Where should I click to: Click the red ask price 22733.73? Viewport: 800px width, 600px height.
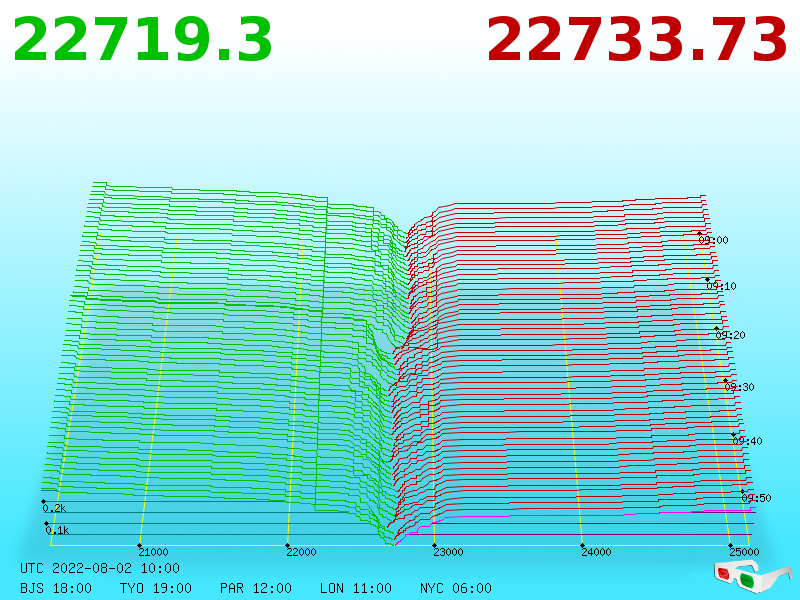click(x=637, y=40)
